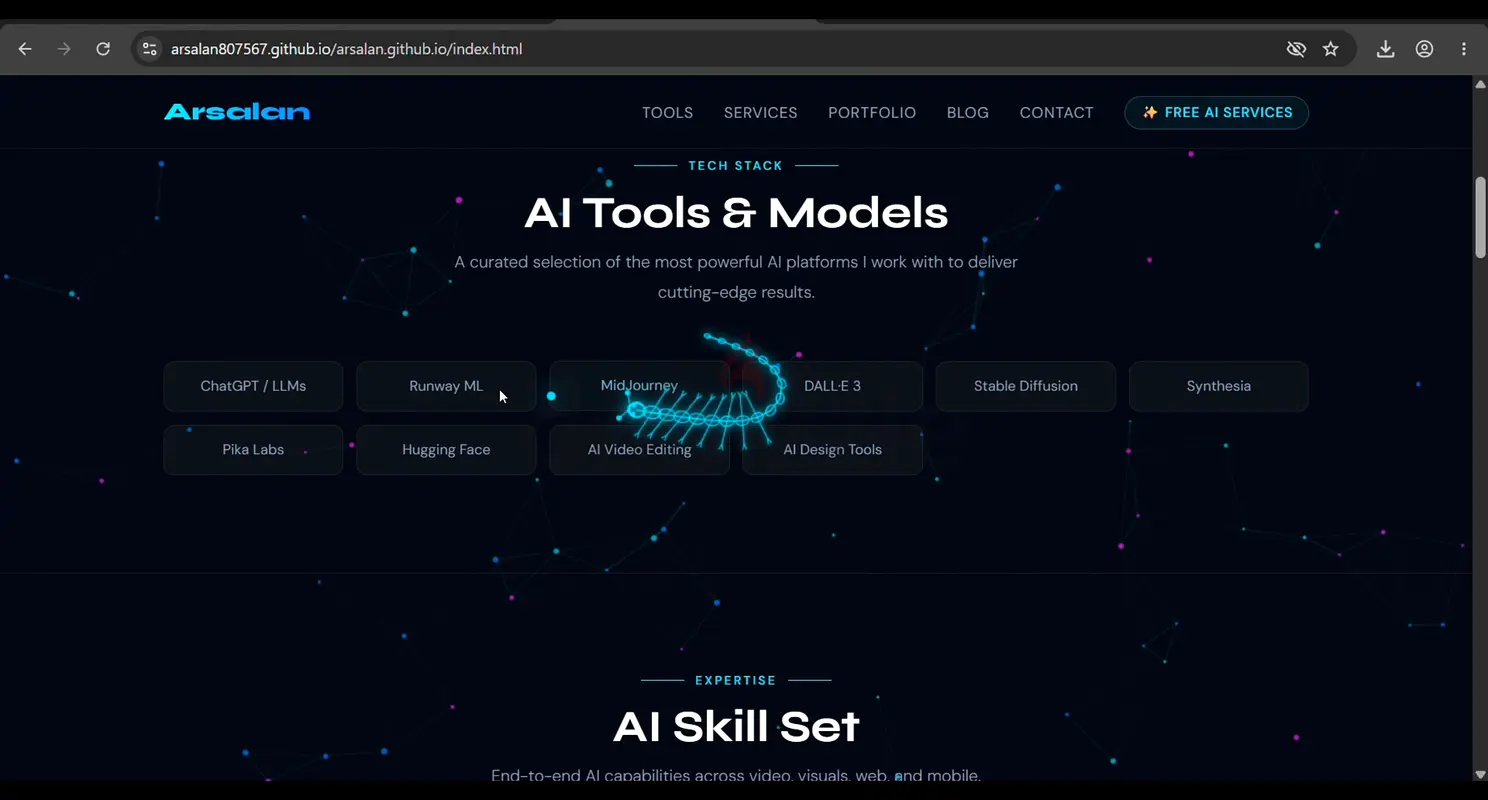Click the scrollbar up arrow

coord(1480,84)
